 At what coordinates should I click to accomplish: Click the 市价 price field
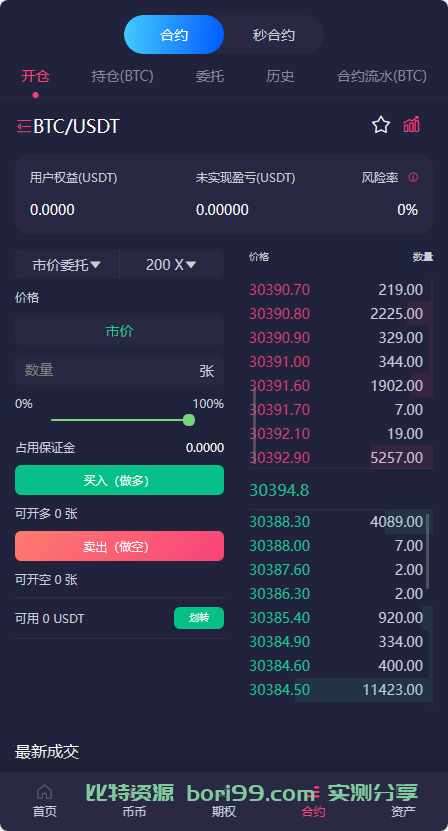(119, 330)
